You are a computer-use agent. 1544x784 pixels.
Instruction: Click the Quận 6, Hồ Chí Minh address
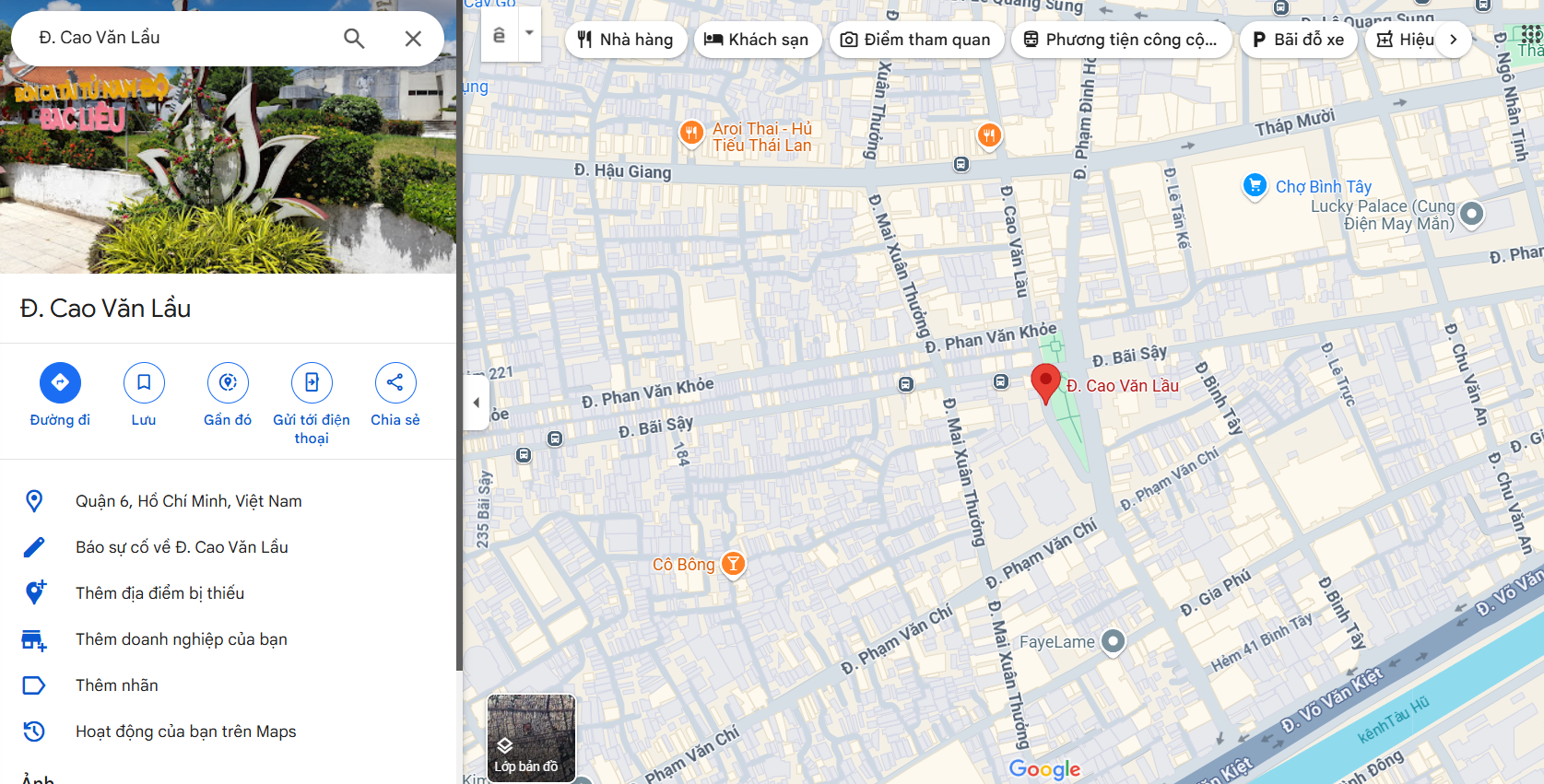coord(189,501)
